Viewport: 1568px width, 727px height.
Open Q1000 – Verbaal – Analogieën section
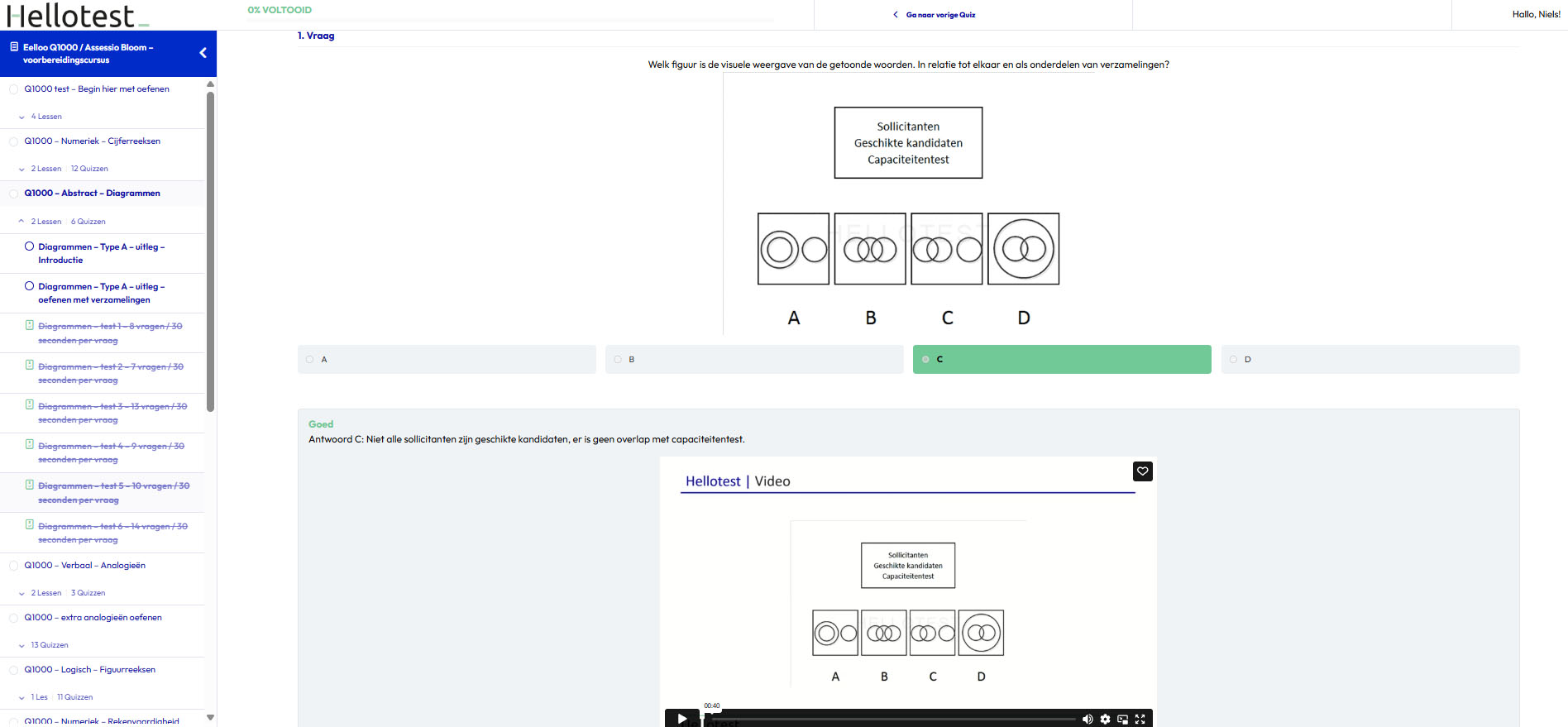tap(84, 566)
